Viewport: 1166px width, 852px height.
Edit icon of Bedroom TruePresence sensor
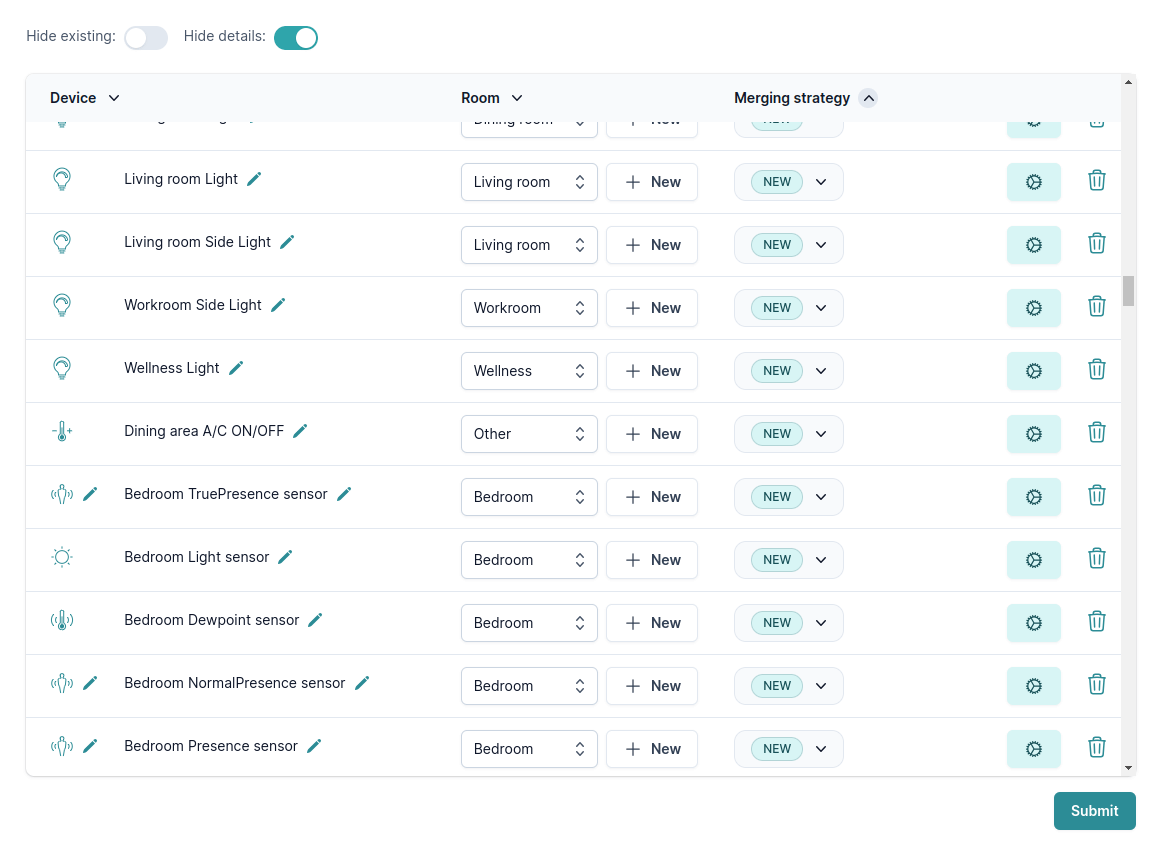(90, 494)
